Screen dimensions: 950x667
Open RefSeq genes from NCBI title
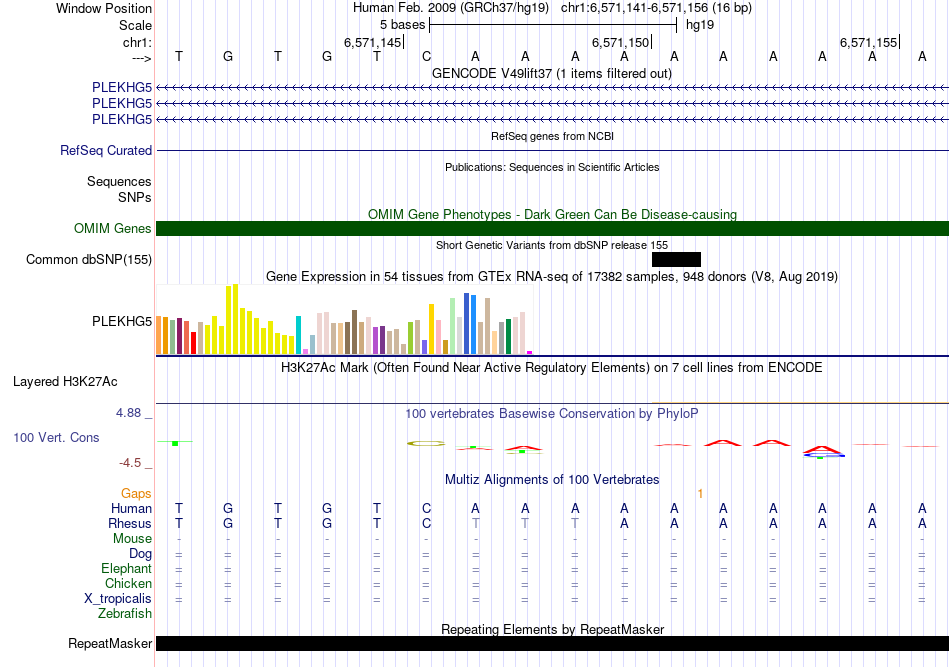552,136
